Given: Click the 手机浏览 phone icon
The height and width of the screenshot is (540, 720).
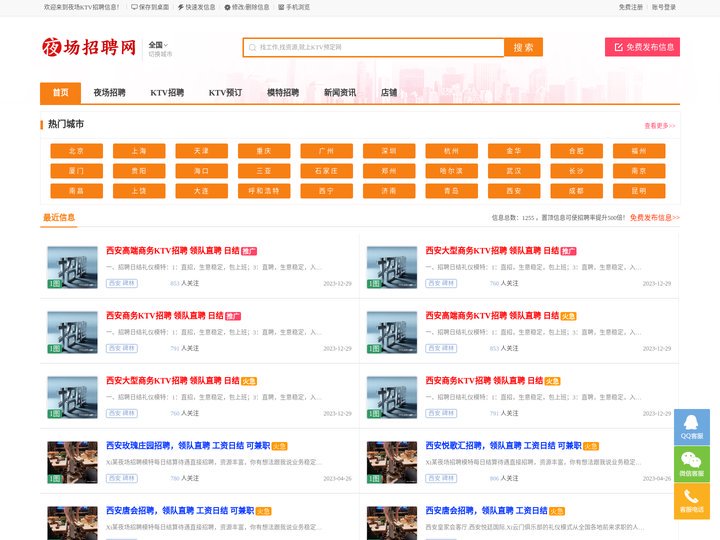Looking at the screenshot, I should click(x=281, y=7).
